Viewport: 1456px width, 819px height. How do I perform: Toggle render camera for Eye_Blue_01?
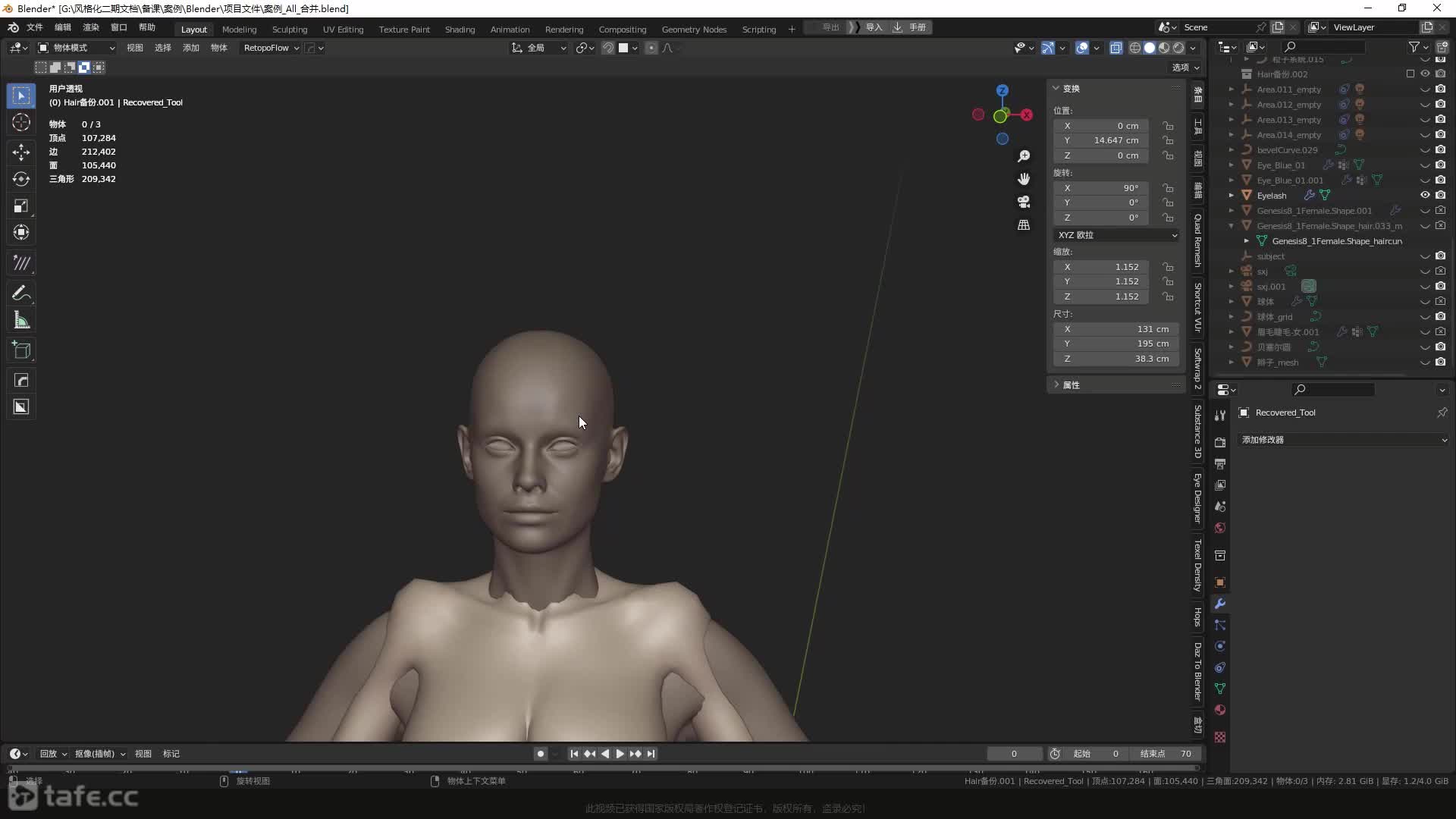[x=1440, y=165]
